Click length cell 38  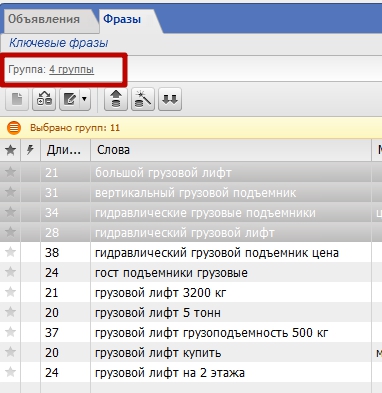52,253
